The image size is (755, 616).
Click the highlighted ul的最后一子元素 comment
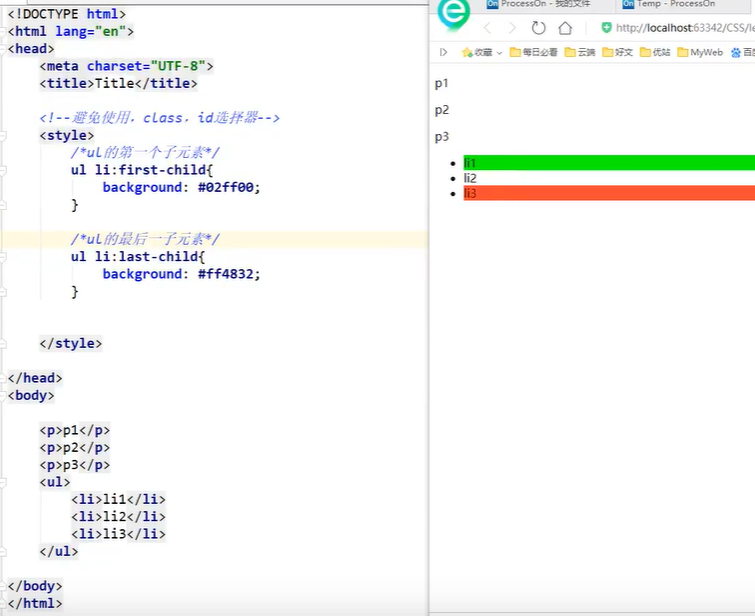145,239
